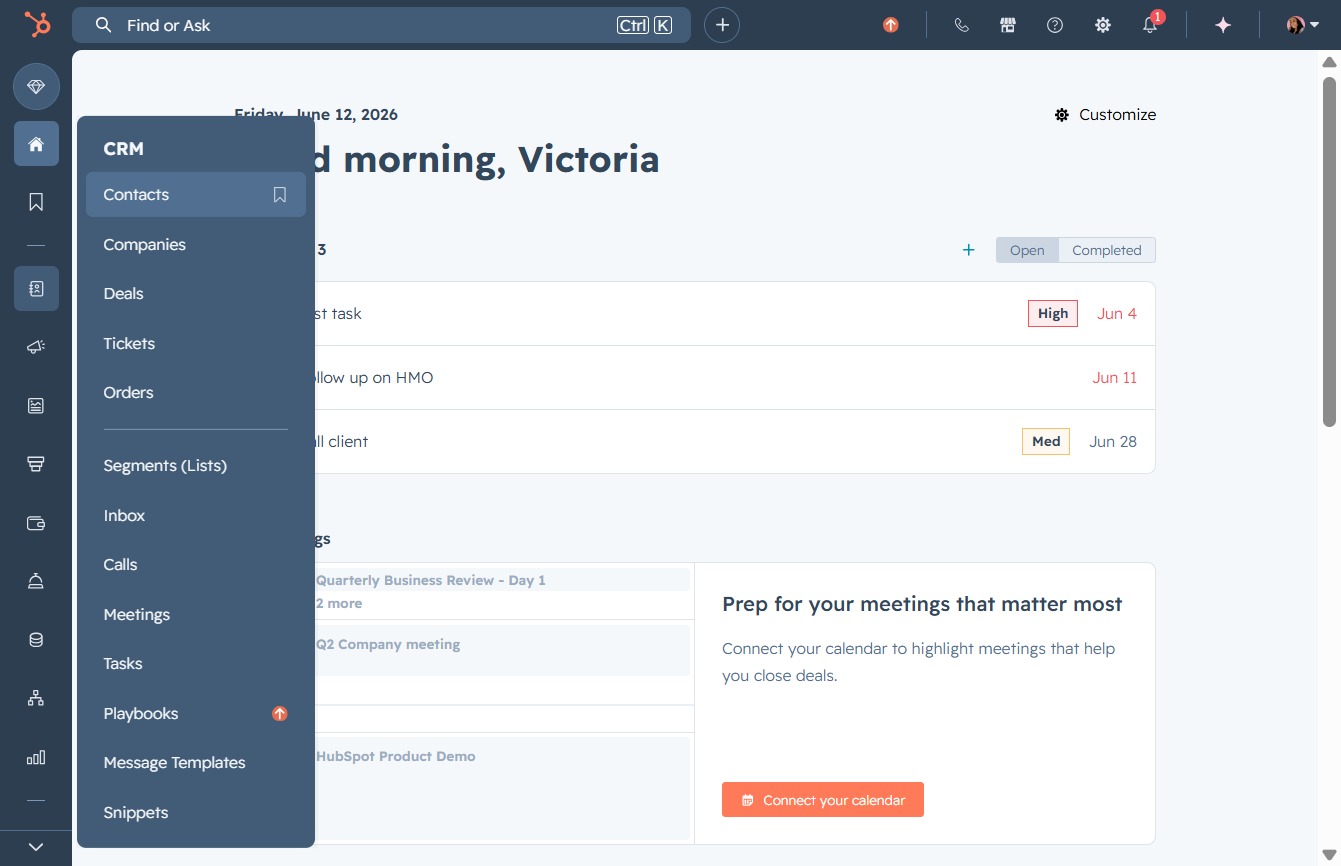Viewport: 1341px width, 866px height.
Task: Open Companies in the CRM menu
Action: tap(196, 244)
